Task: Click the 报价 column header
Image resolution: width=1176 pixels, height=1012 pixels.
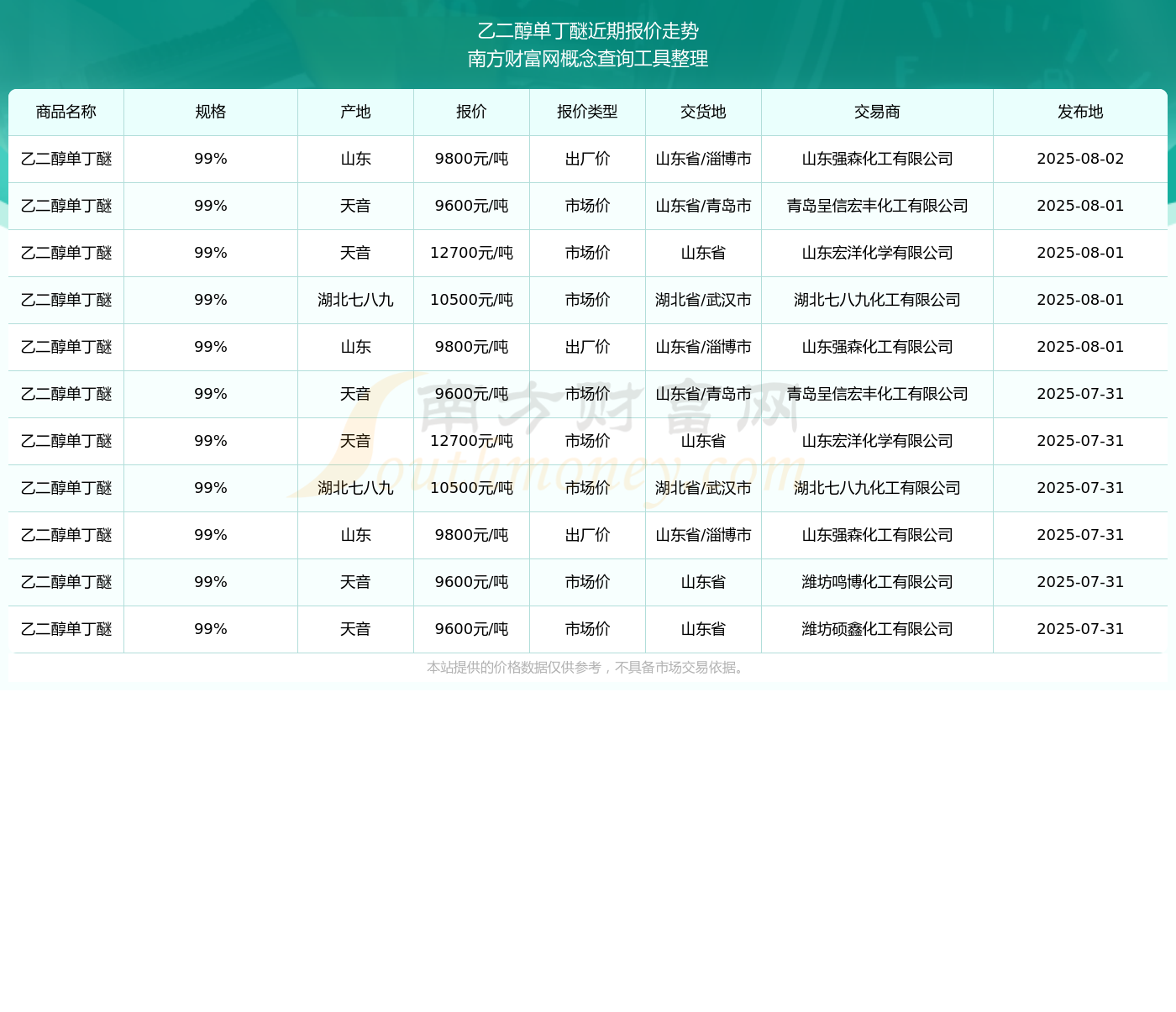Action: [471, 112]
